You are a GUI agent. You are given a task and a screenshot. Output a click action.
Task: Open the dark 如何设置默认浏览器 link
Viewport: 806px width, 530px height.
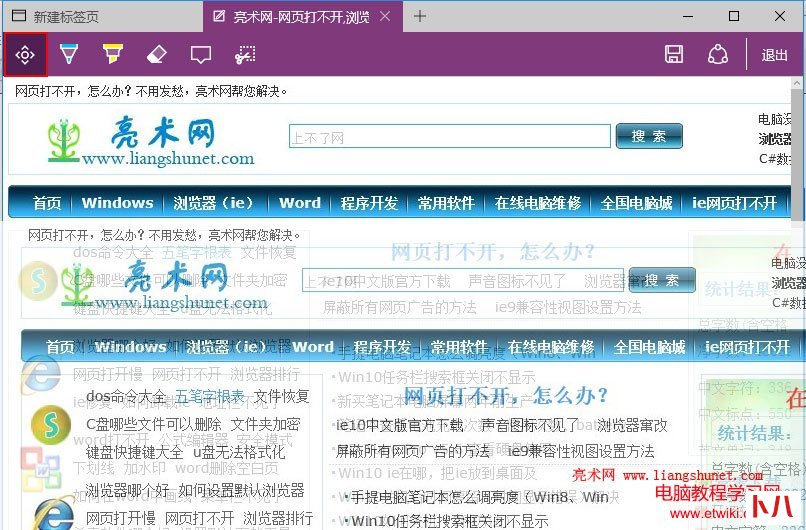pos(242,490)
